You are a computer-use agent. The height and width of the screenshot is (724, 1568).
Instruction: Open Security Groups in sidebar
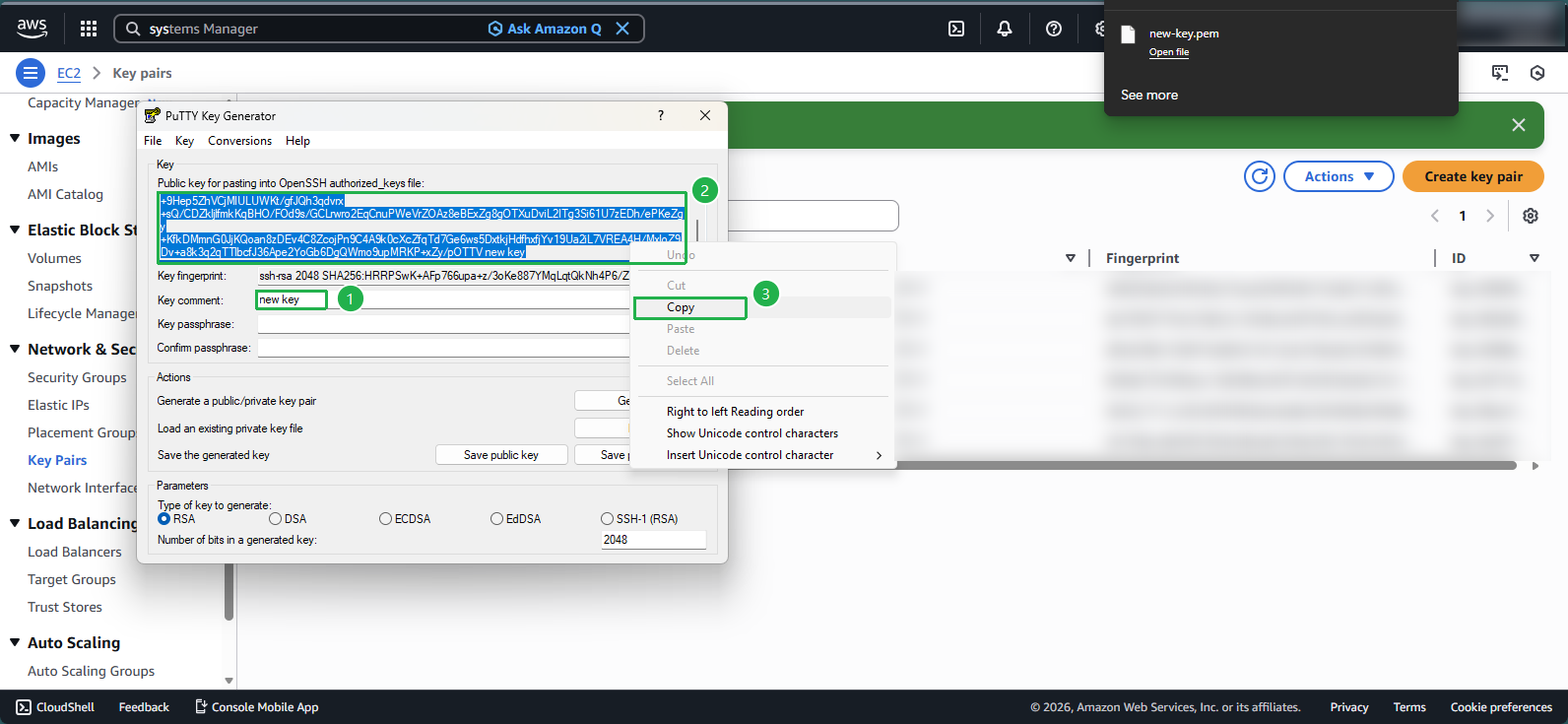[x=77, y=377]
